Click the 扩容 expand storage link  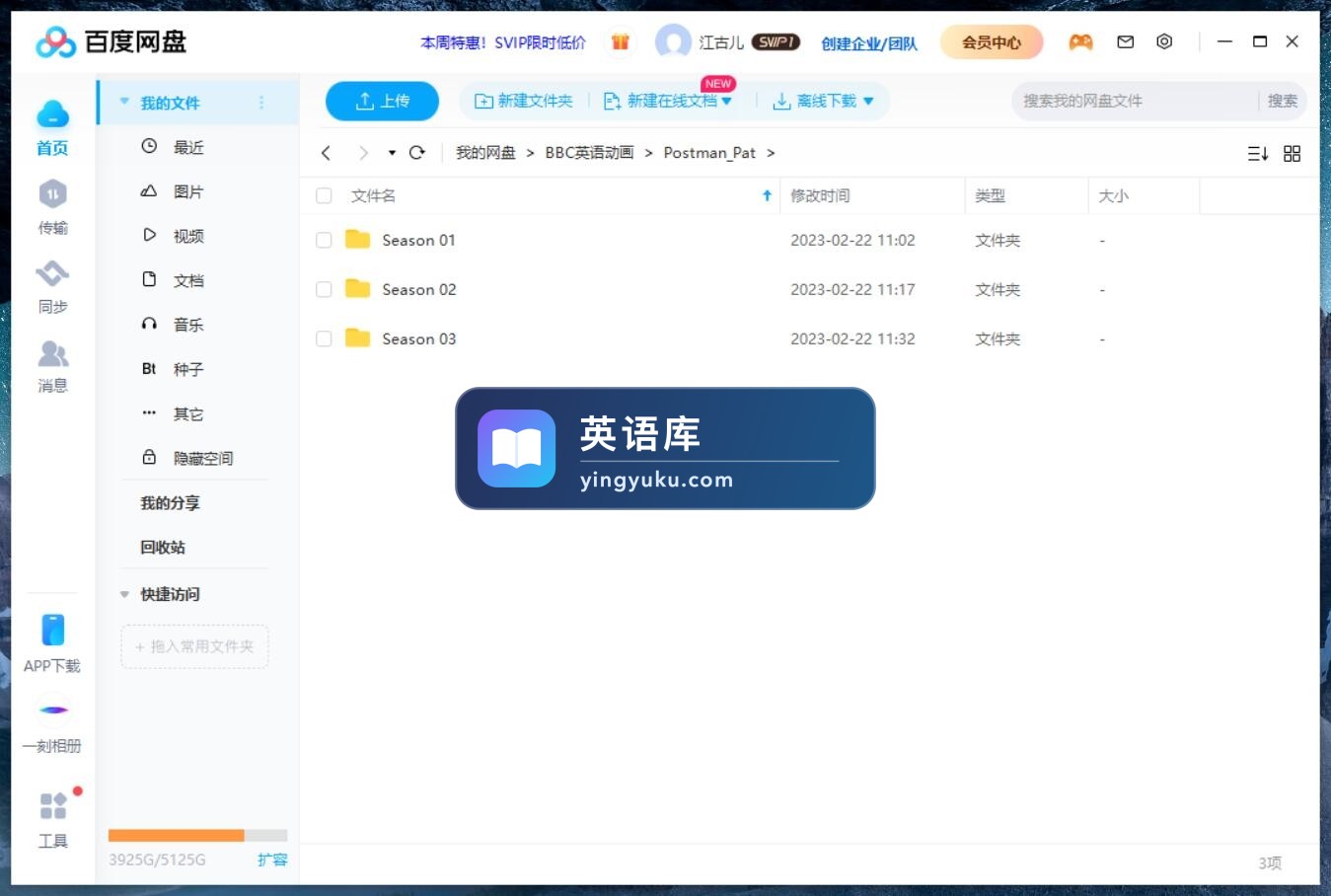click(x=272, y=859)
